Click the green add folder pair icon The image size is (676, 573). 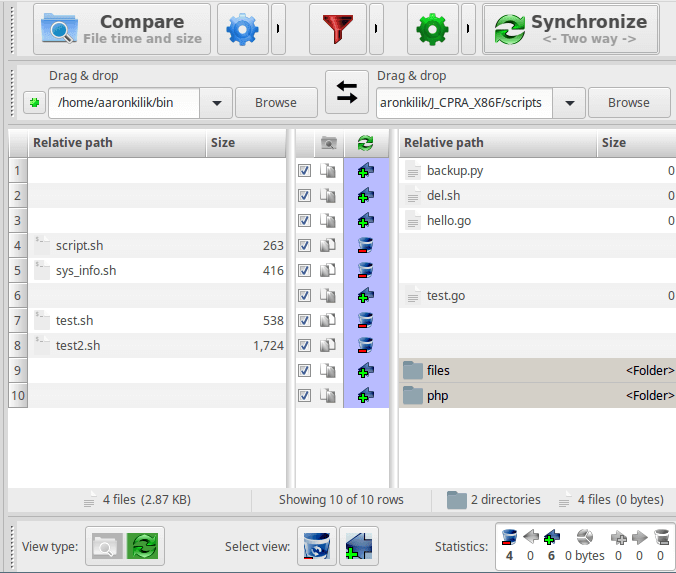tap(32, 103)
